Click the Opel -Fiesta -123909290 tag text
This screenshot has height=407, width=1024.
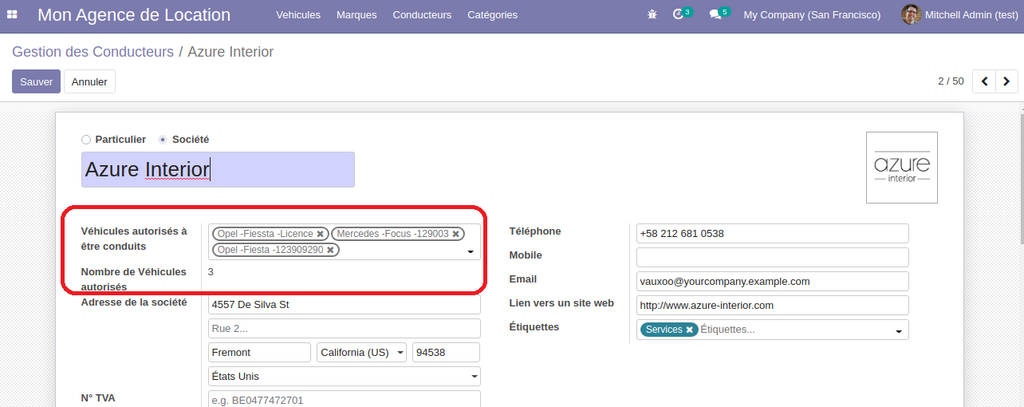270,250
